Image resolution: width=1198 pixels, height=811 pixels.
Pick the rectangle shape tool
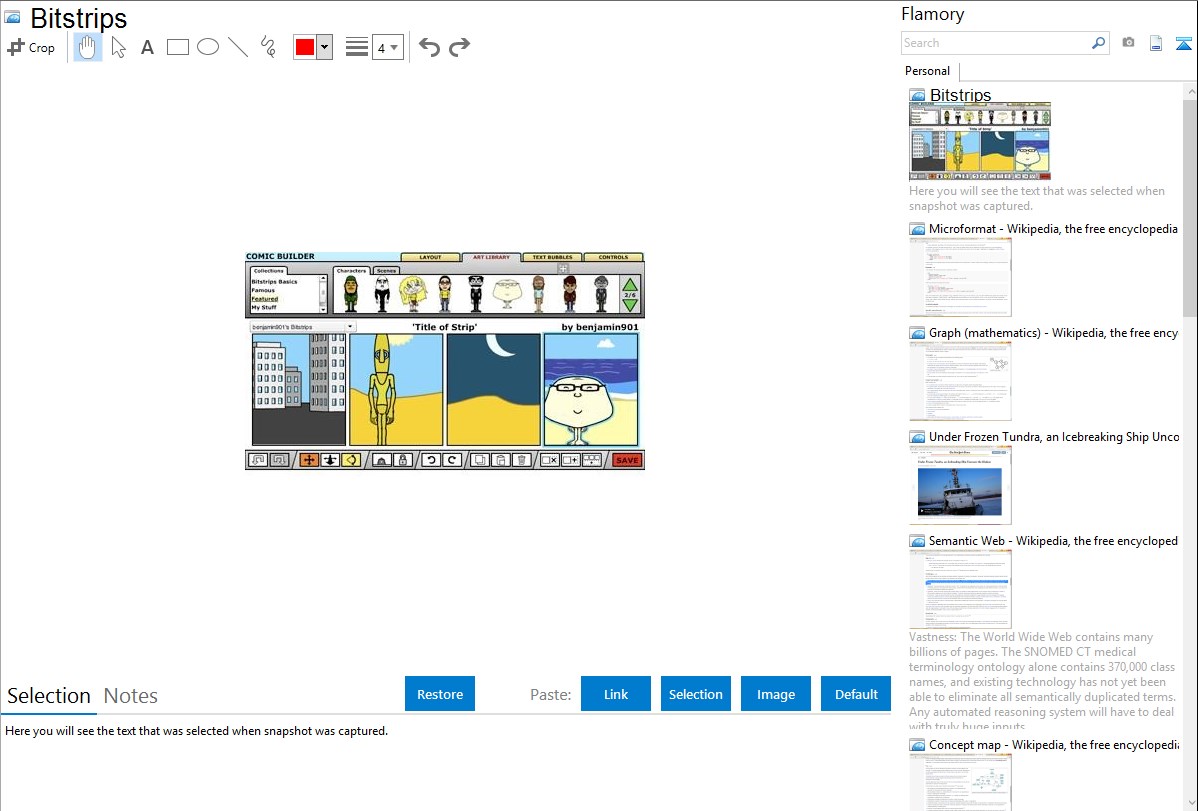(x=177, y=47)
